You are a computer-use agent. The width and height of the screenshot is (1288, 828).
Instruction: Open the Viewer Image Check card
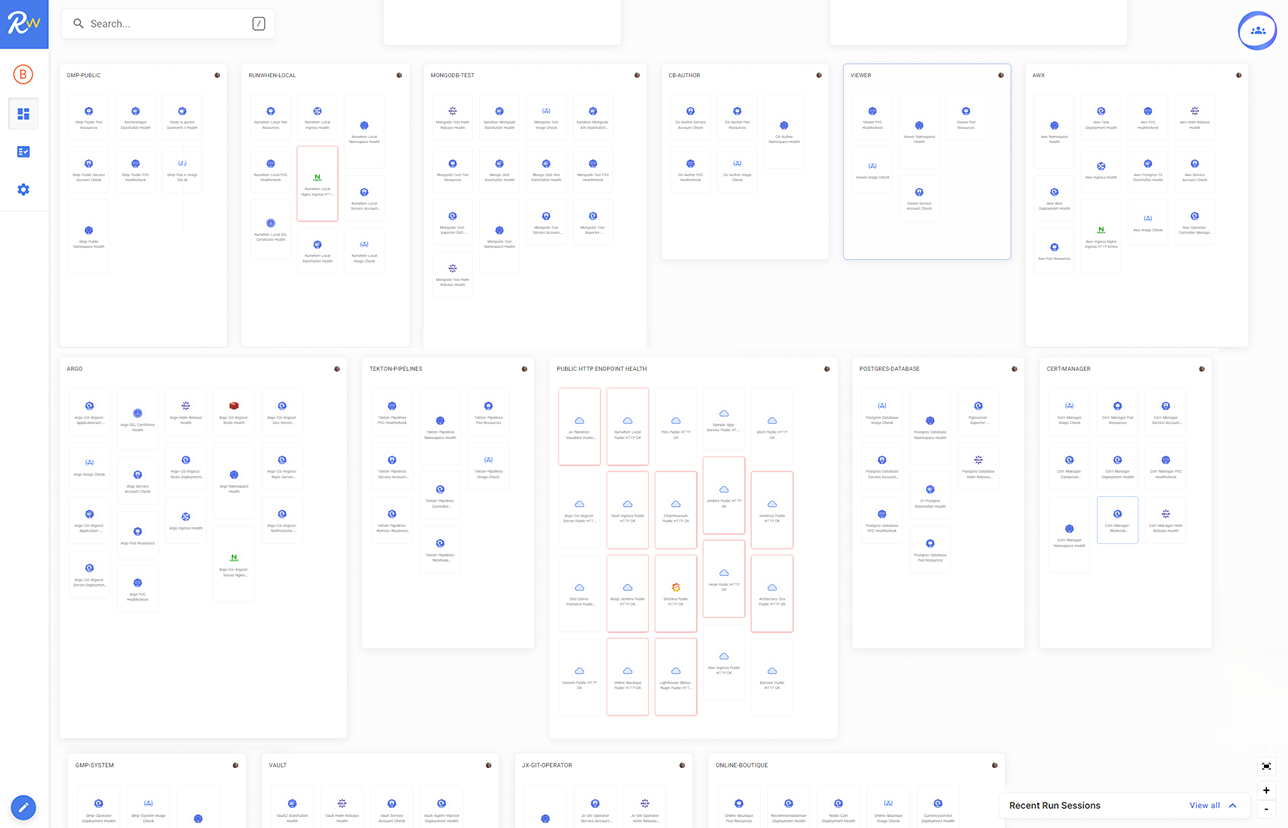(872, 170)
